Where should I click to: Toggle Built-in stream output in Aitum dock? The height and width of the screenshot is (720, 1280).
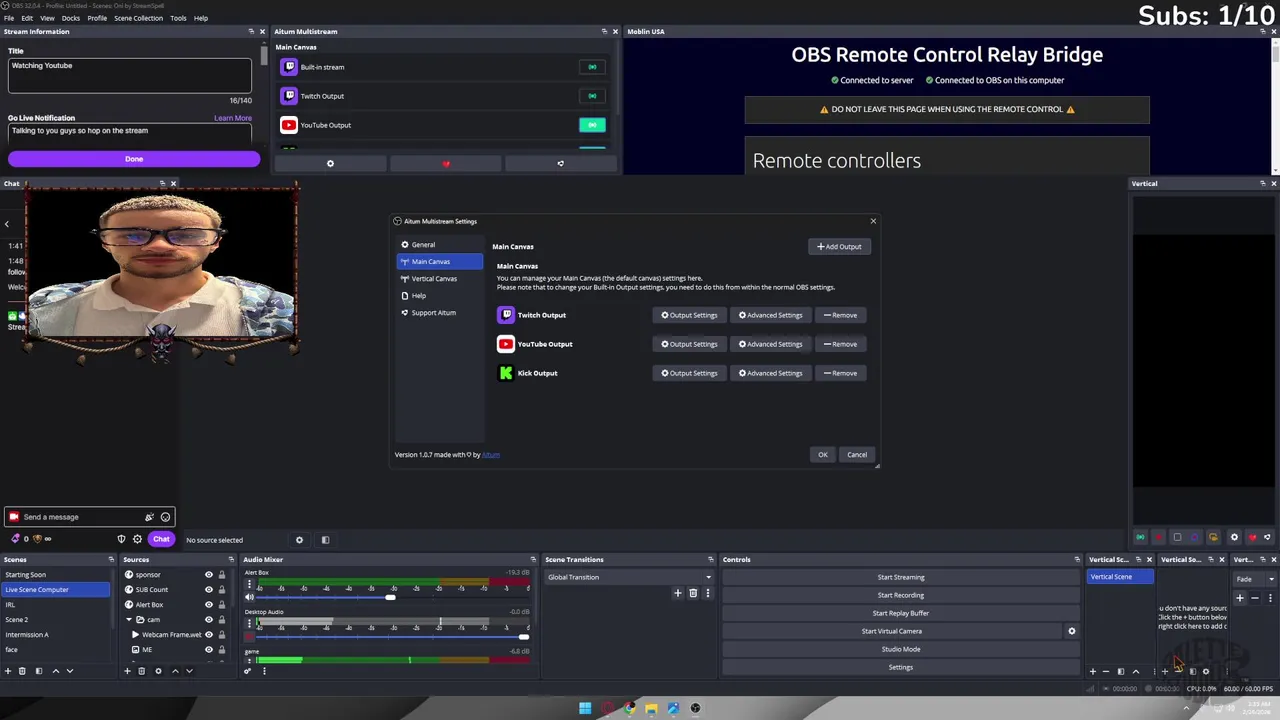click(x=592, y=67)
